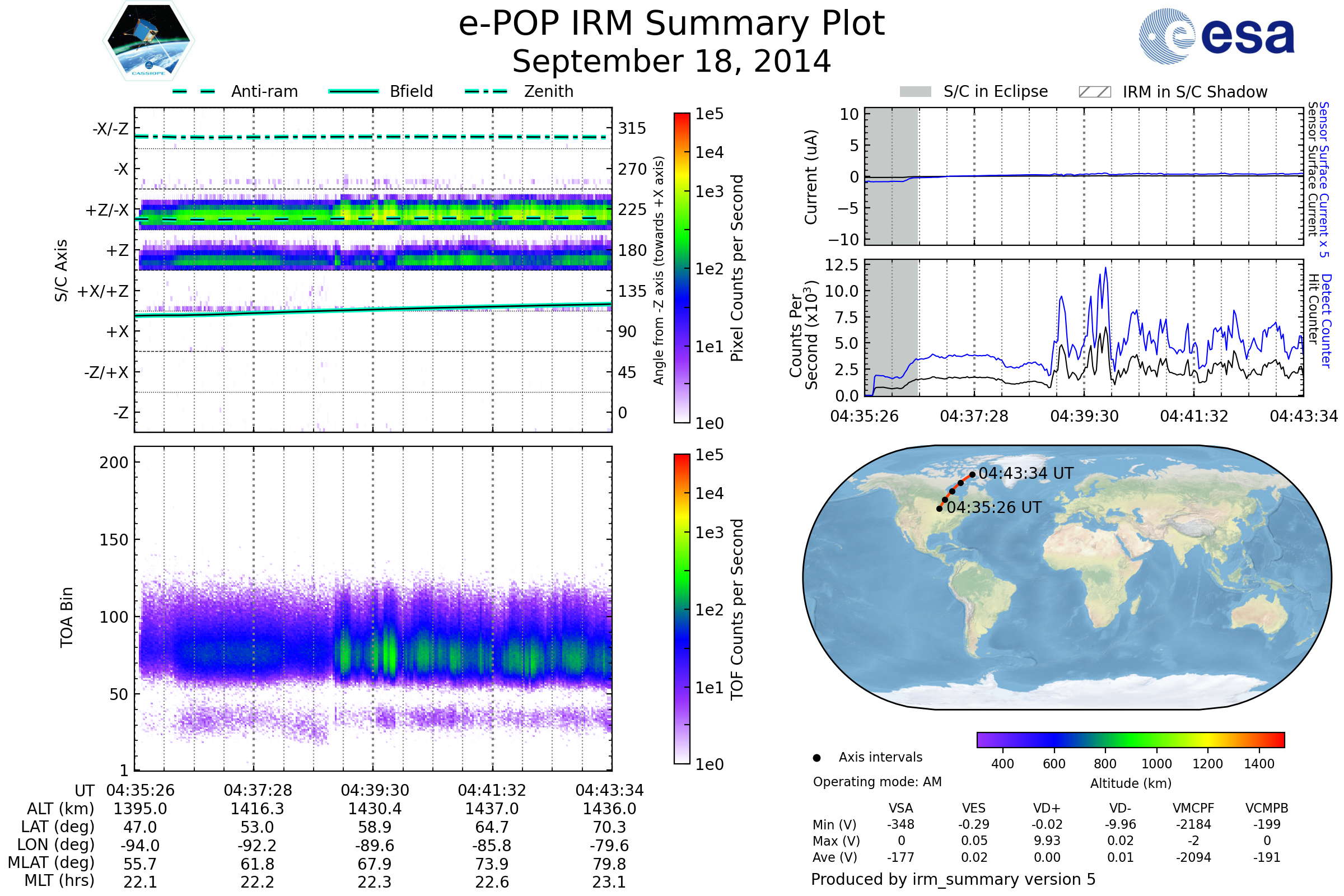Click the hatched IRM in S/C Shadow legend patch
The height and width of the screenshot is (896, 1344).
point(1094,92)
